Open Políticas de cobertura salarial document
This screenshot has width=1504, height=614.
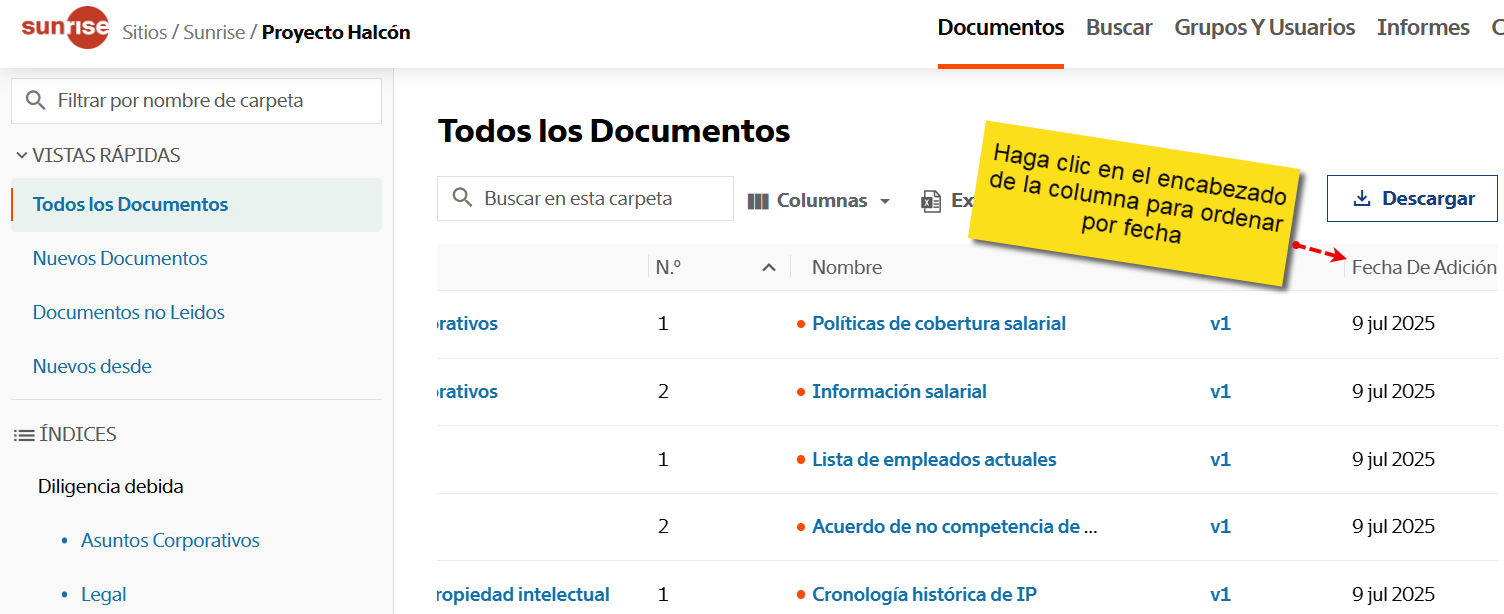[x=939, y=324]
